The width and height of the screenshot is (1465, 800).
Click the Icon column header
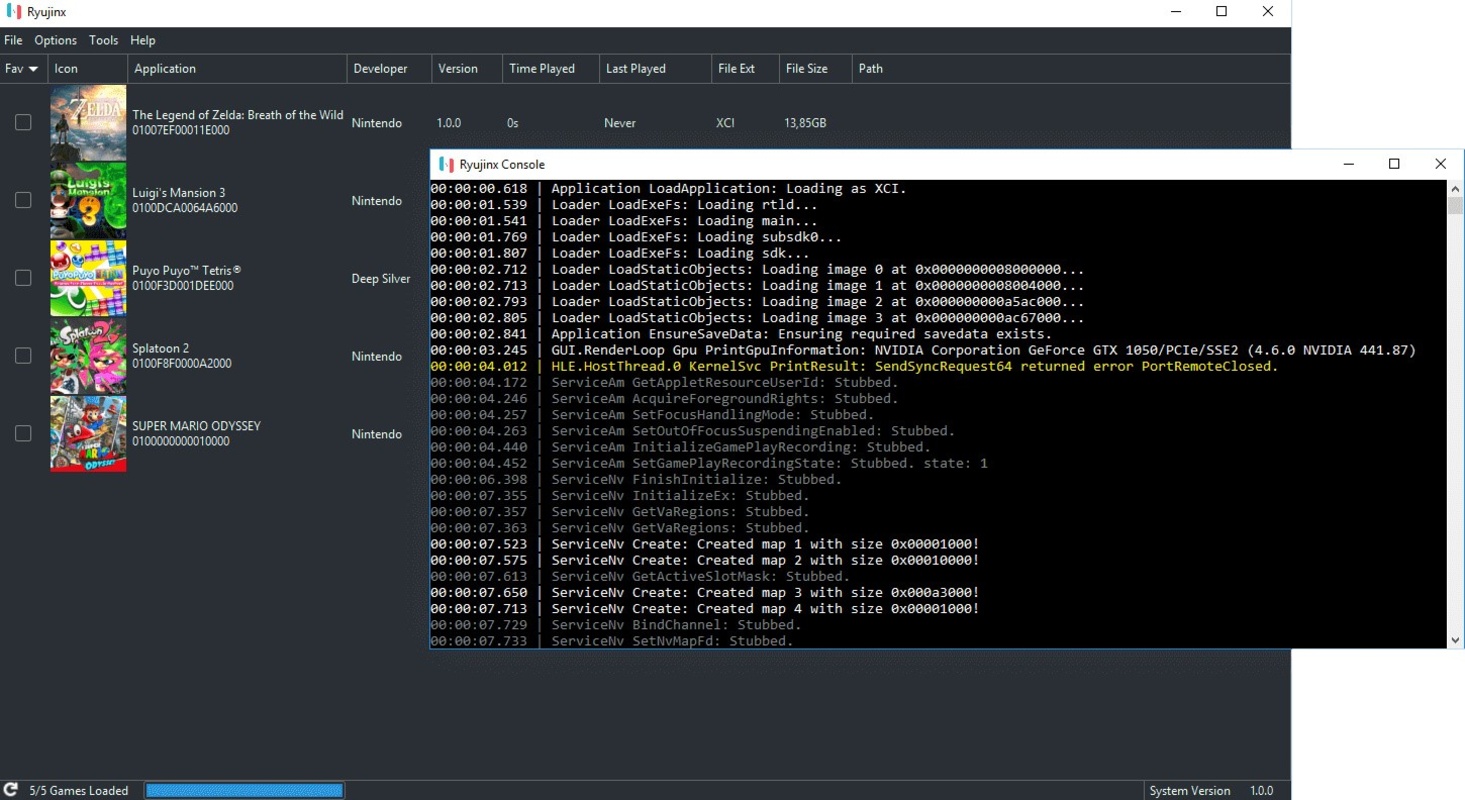pyautogui.click(x=88, y=69)
